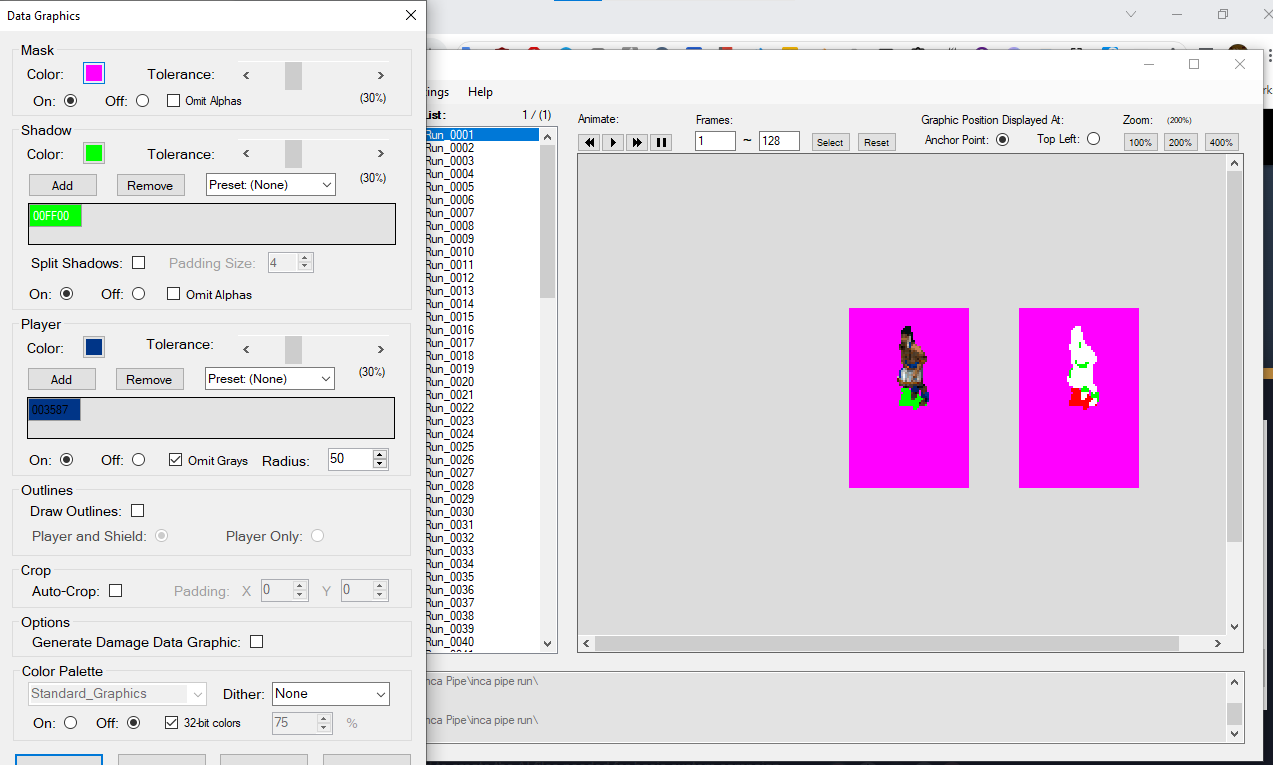
Task: Open the Shadow Preset dropdown
Action: (270, 184)
